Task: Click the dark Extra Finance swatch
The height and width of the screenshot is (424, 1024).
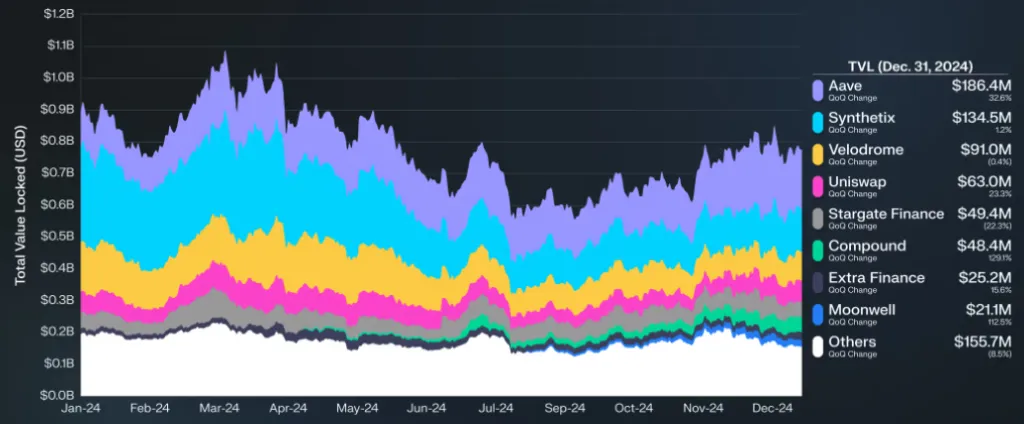Action: point(818,283)
